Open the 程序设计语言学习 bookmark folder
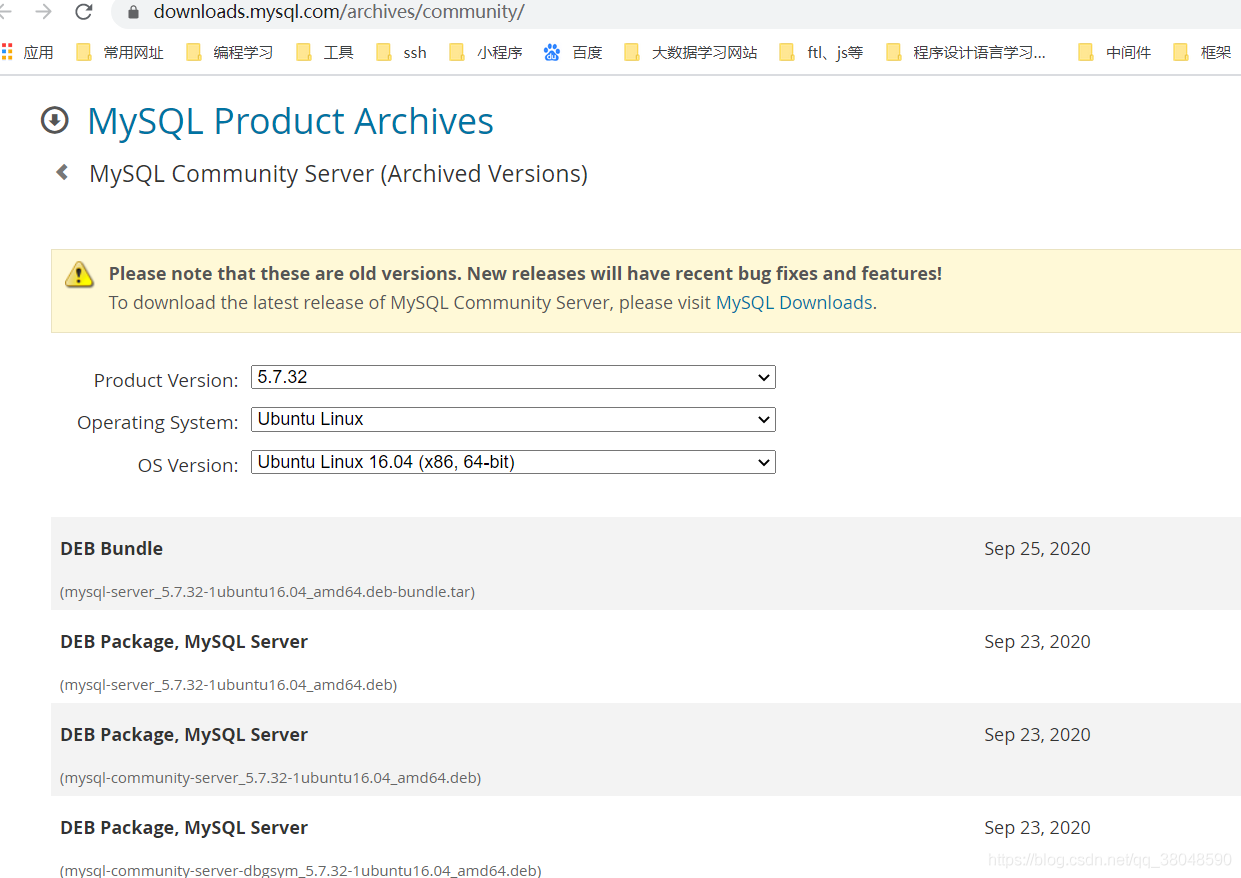Viewport: 1241px width, 878px height. tap(966, 52)
